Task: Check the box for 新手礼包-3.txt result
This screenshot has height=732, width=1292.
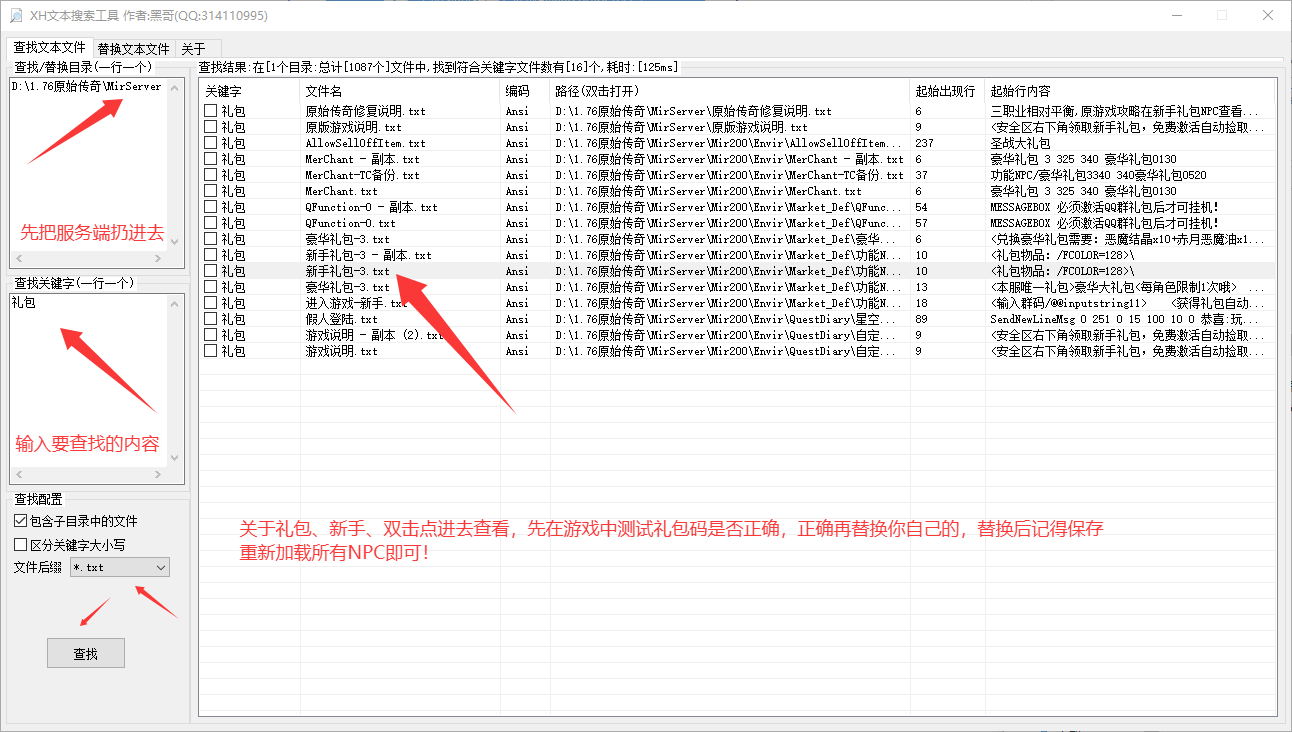Action: [209, 270]
